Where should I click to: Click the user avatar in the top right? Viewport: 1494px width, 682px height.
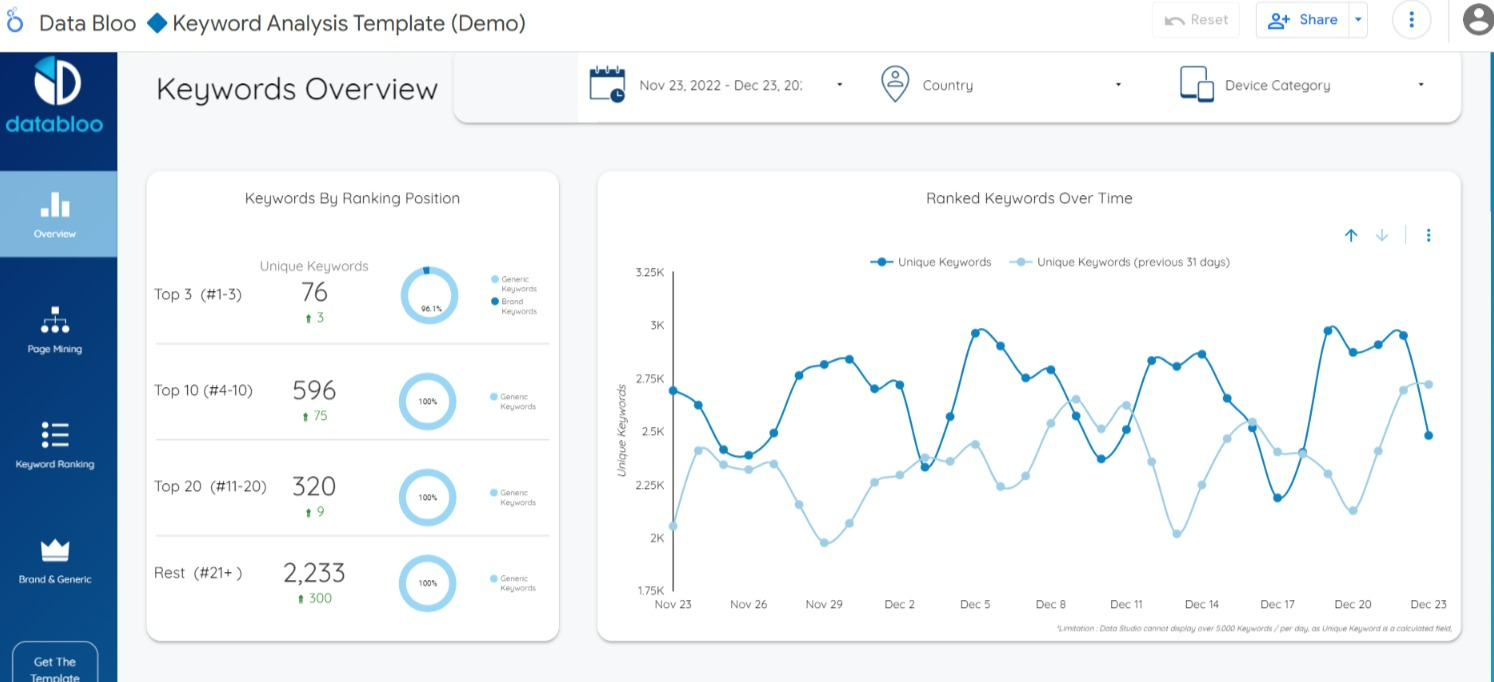point(1477,19)
